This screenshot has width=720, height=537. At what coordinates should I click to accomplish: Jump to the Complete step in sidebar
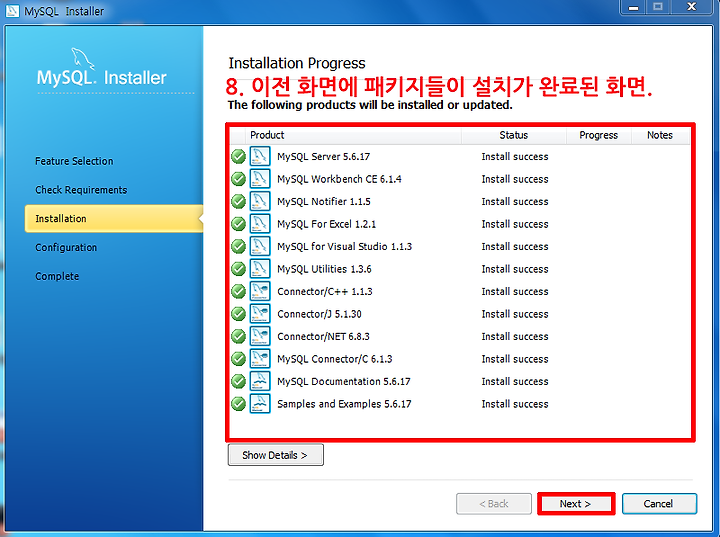tap(57, 276)
